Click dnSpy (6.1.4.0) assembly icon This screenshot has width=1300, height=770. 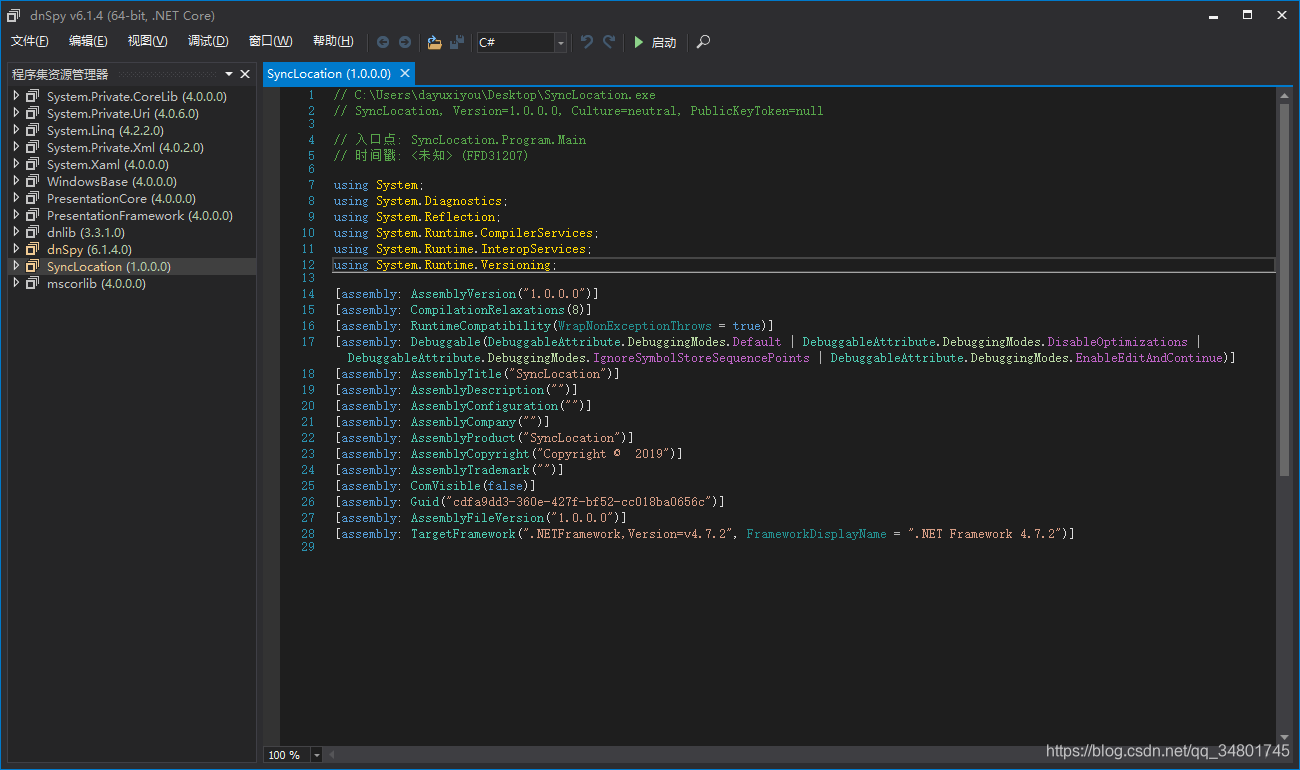(33, 249)
